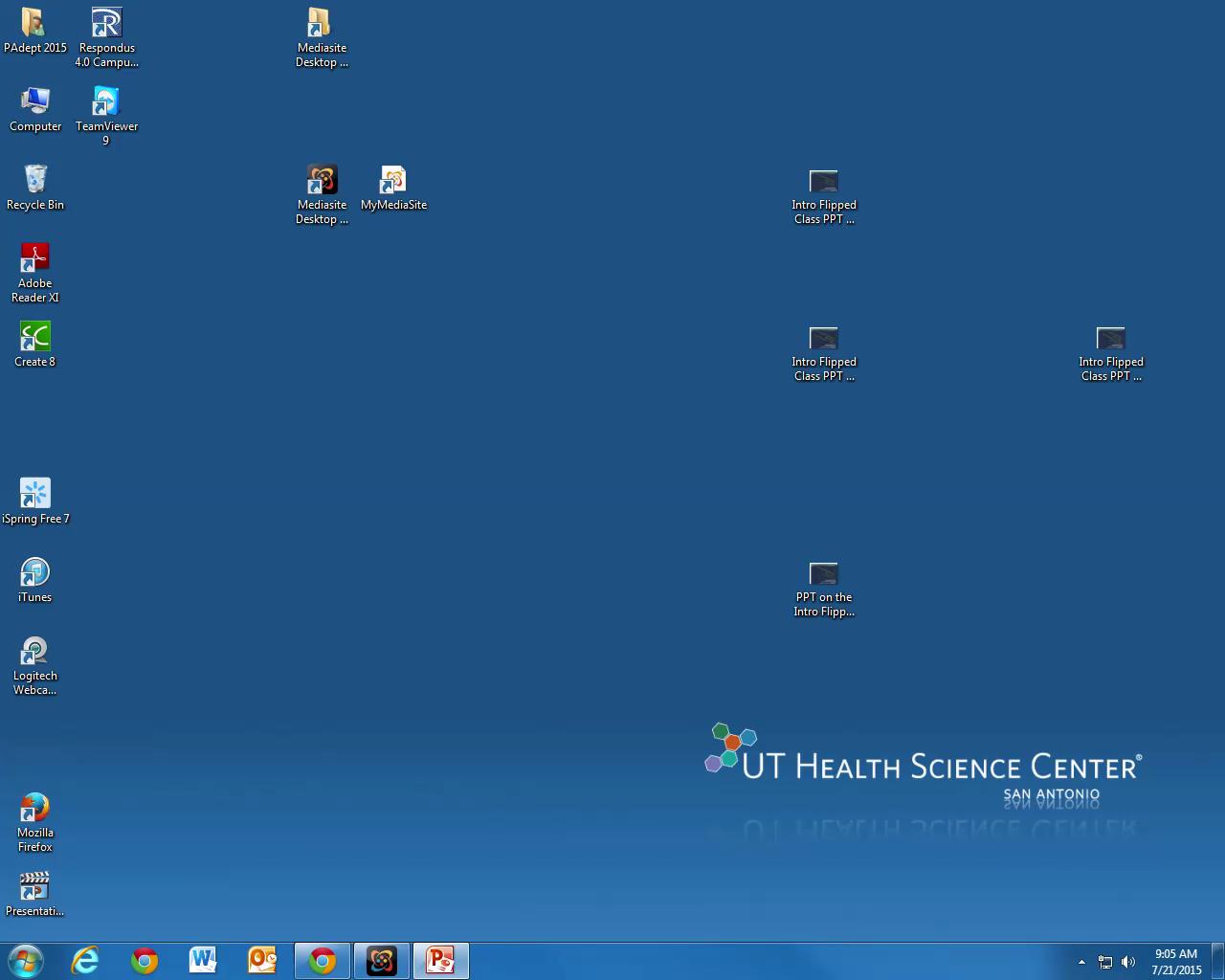Select the PAdept 2015 folder
This screenshot has width=1225, height=980.
point(35,24)
